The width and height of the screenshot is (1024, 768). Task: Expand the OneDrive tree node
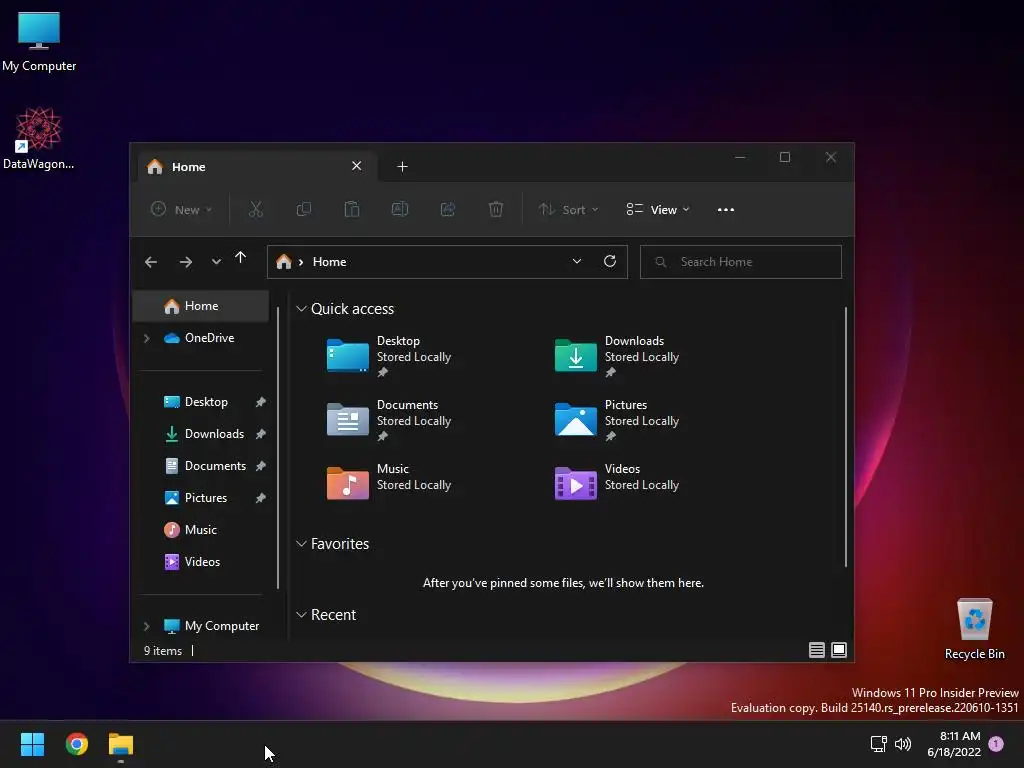[x=147, y=338]
